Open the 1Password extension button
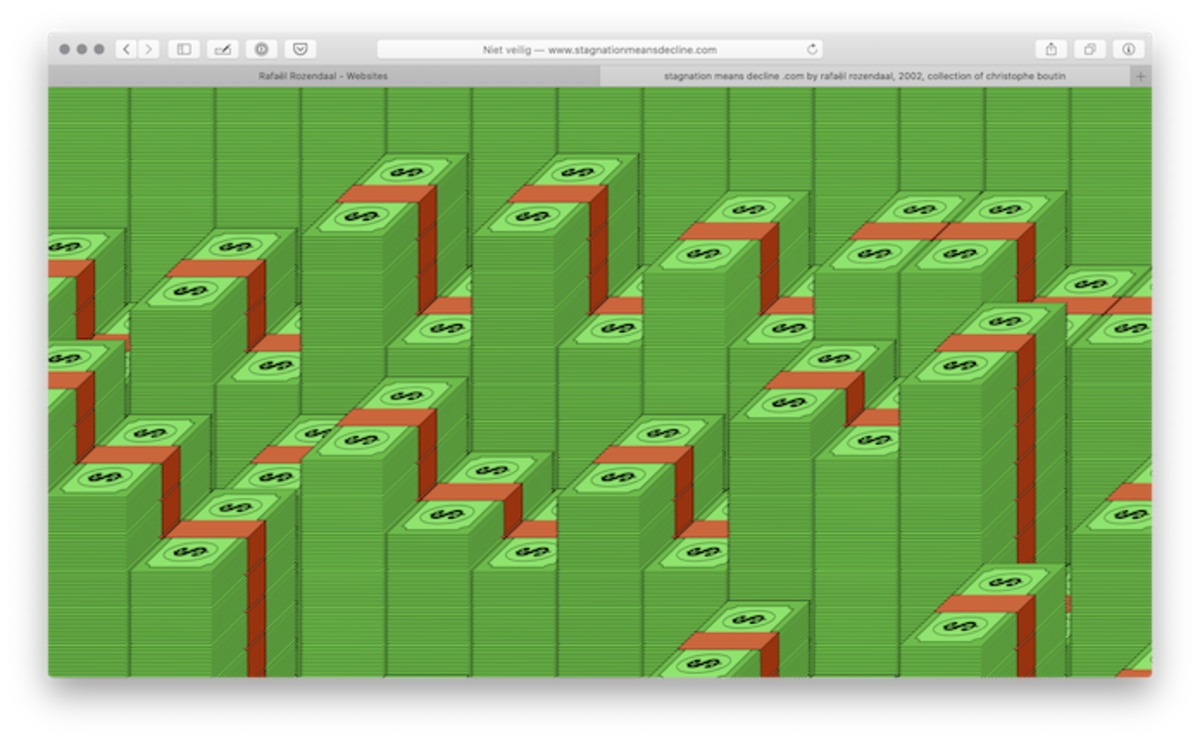The width and height of the screenshot is (1200, 741). [261, 49]
